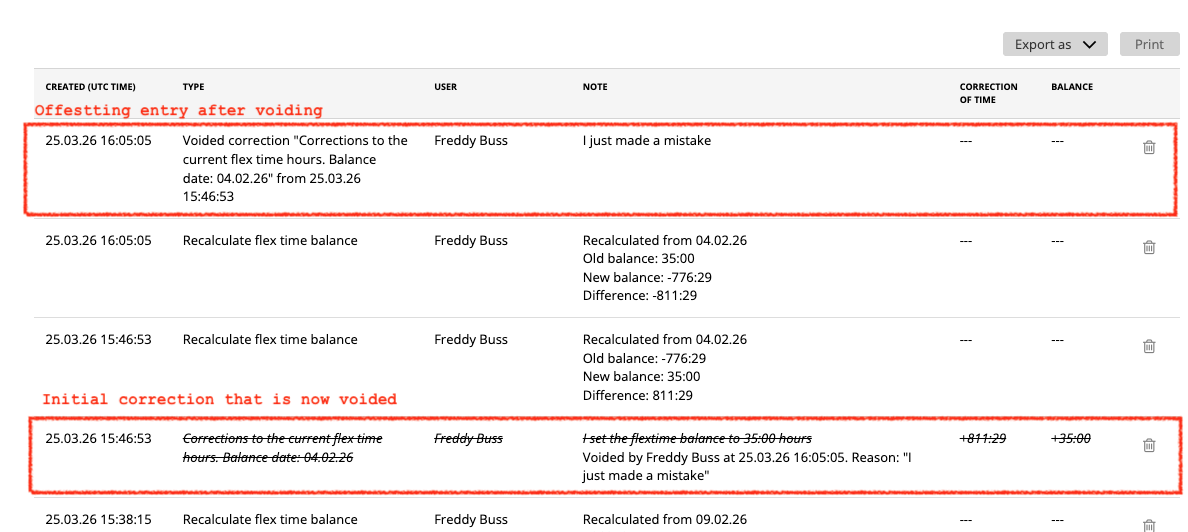Click trash icon for the 15:38:15 row

(x=1148, y=524)
